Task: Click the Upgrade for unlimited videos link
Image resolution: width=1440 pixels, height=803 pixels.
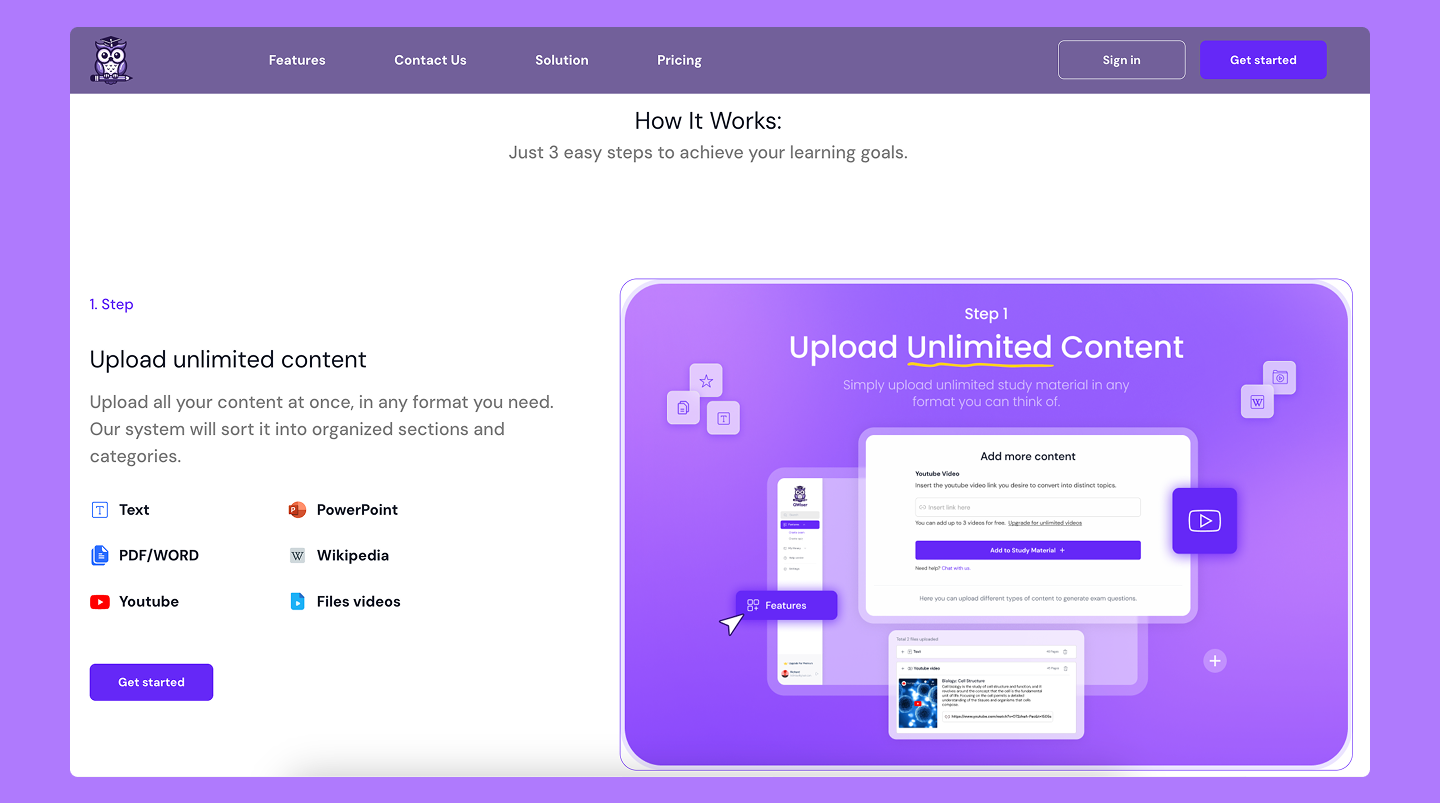Action: [x=1045, y=523]
